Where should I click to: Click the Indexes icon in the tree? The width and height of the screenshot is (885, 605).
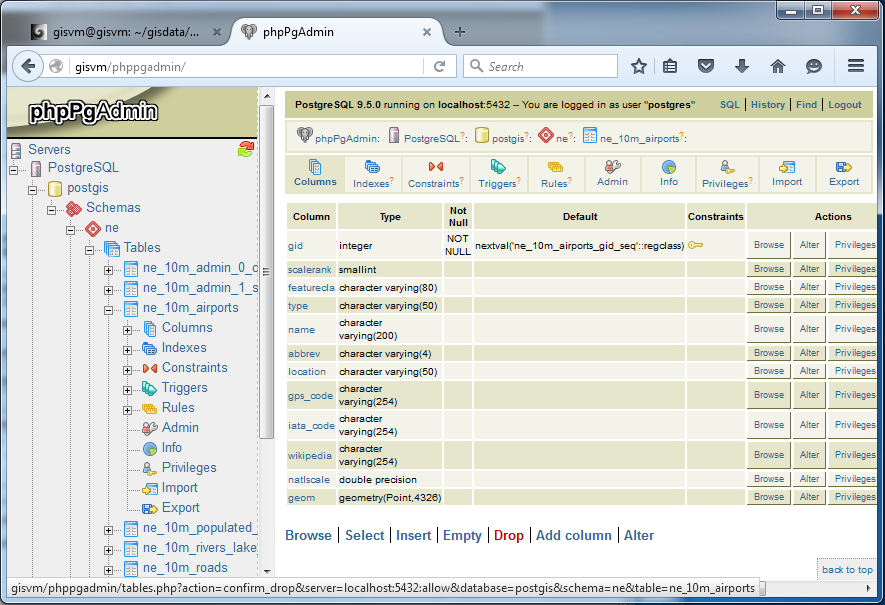[150, 348]
